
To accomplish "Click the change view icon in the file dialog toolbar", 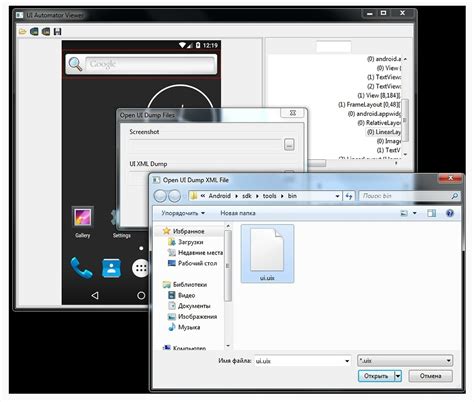I will point(404,213).
